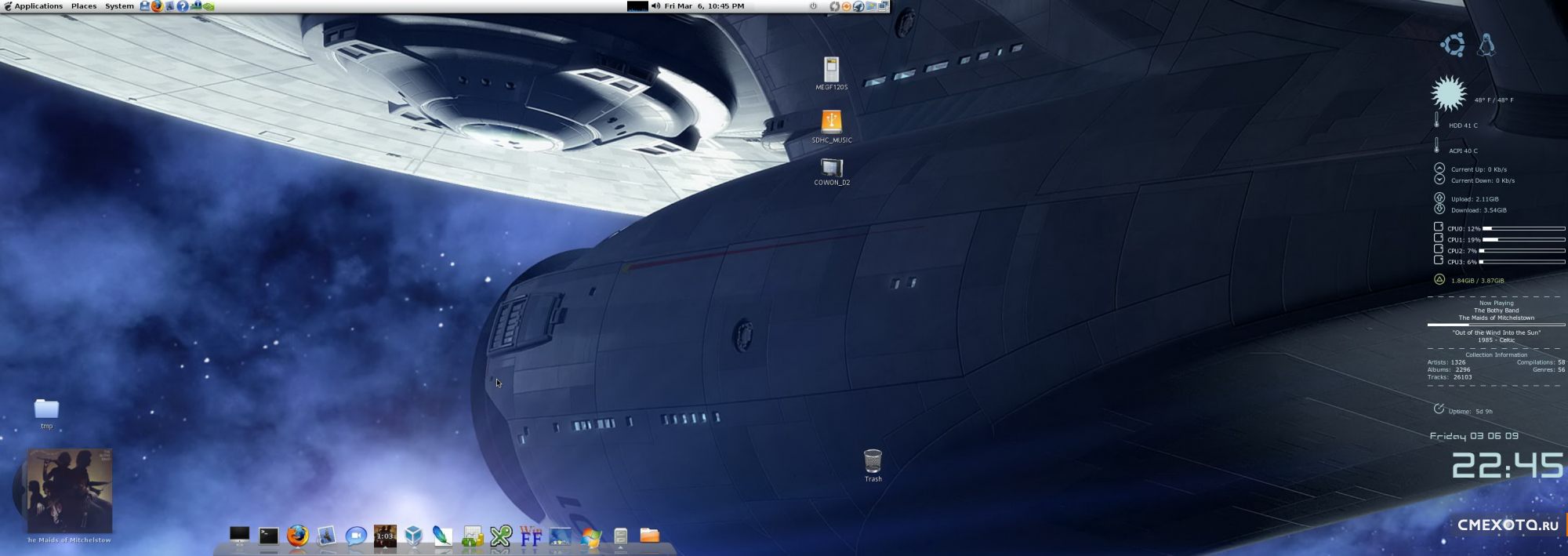Open the COWON_D2 device icon
Viewport: 1568px width, 556px height.
point(831,167)
